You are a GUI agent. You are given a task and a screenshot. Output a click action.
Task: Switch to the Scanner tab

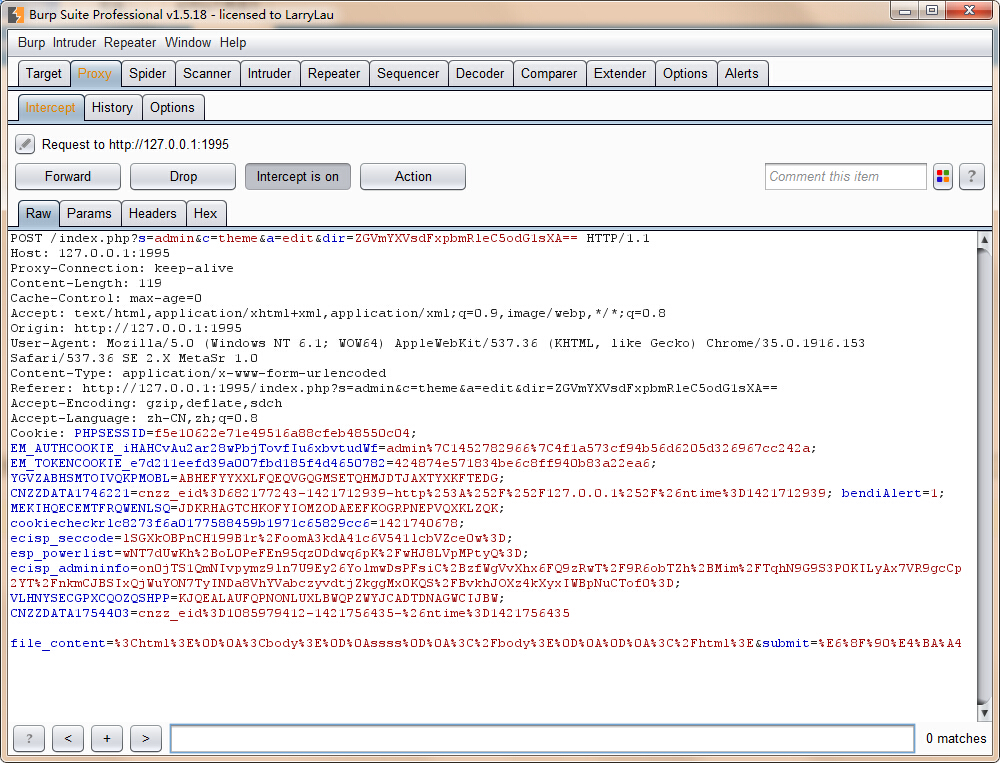tap(207, 73)
